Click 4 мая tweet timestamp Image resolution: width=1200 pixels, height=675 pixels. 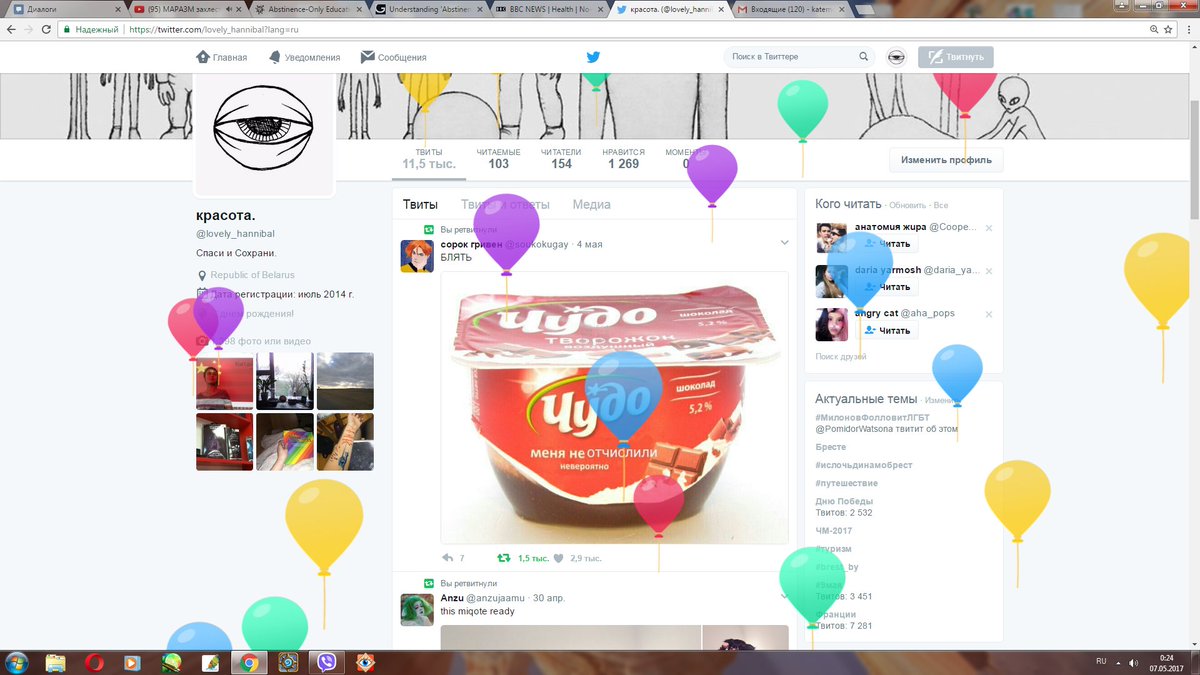[x=589, y=244]
